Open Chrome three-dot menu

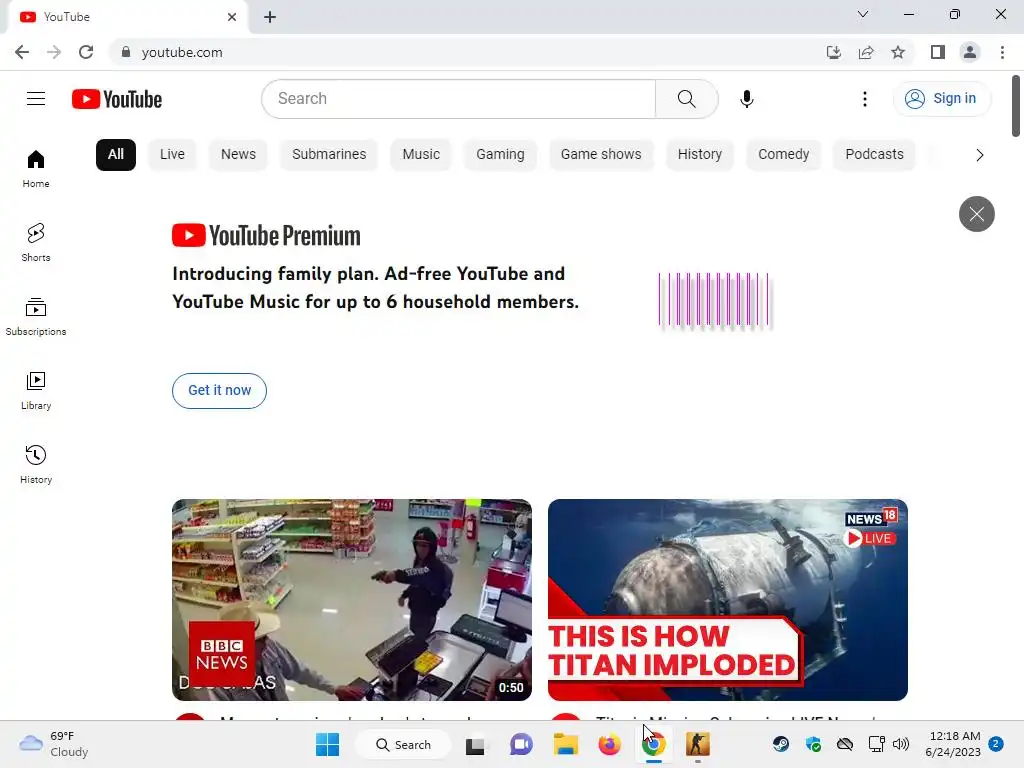[1002, 52]
